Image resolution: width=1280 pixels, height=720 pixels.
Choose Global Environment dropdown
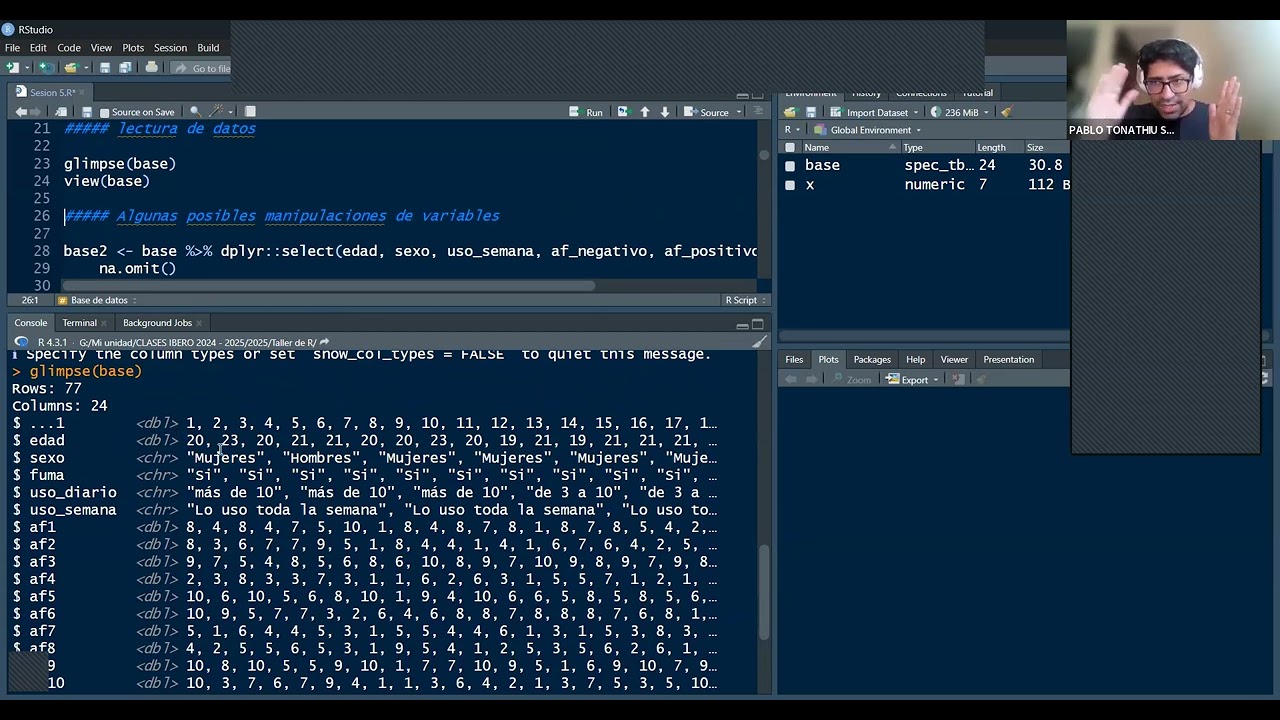(x=868, y=130)
